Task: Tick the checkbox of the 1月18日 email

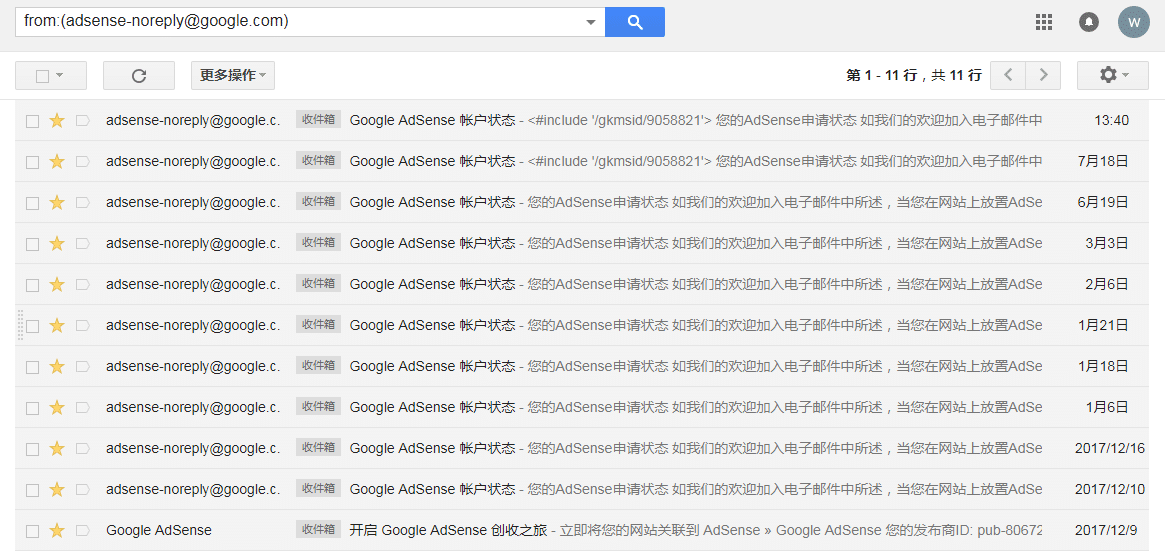Action: (33, 367)
